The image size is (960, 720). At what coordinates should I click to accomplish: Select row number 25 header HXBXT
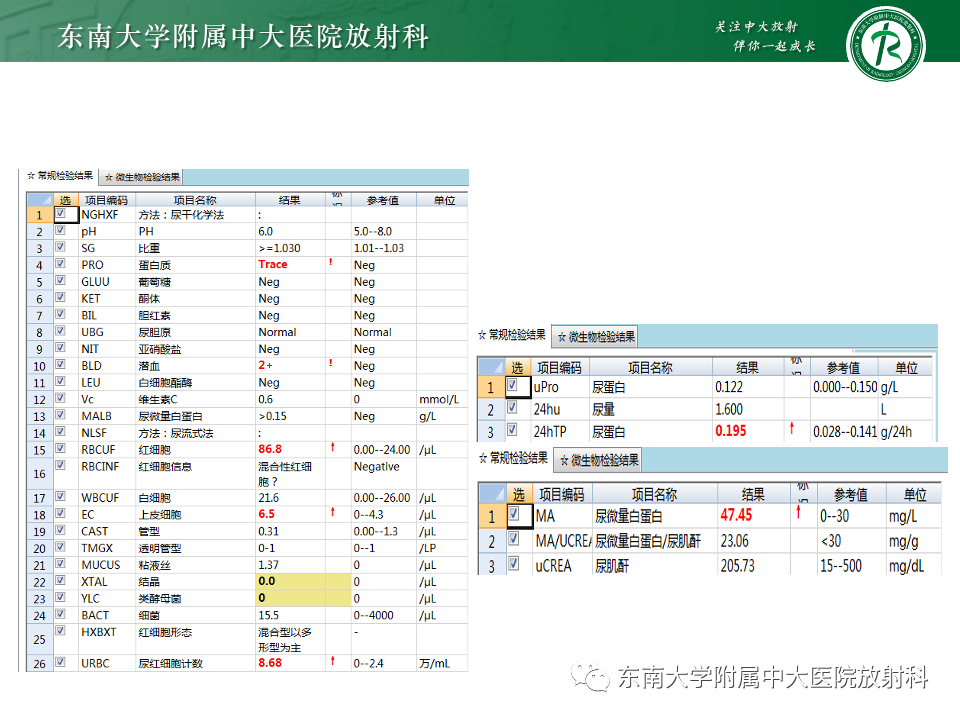click(x=40, y=639)
